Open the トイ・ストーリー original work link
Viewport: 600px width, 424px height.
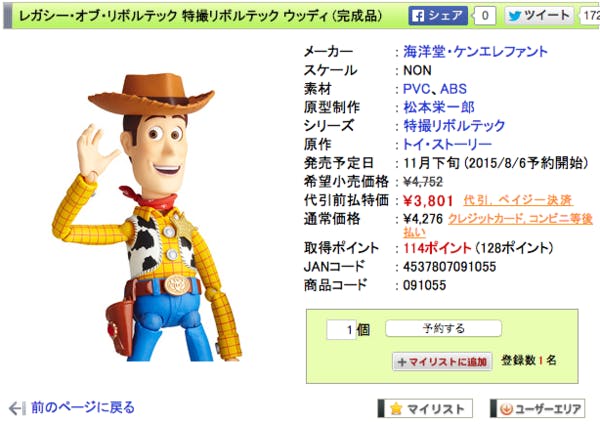447,144
